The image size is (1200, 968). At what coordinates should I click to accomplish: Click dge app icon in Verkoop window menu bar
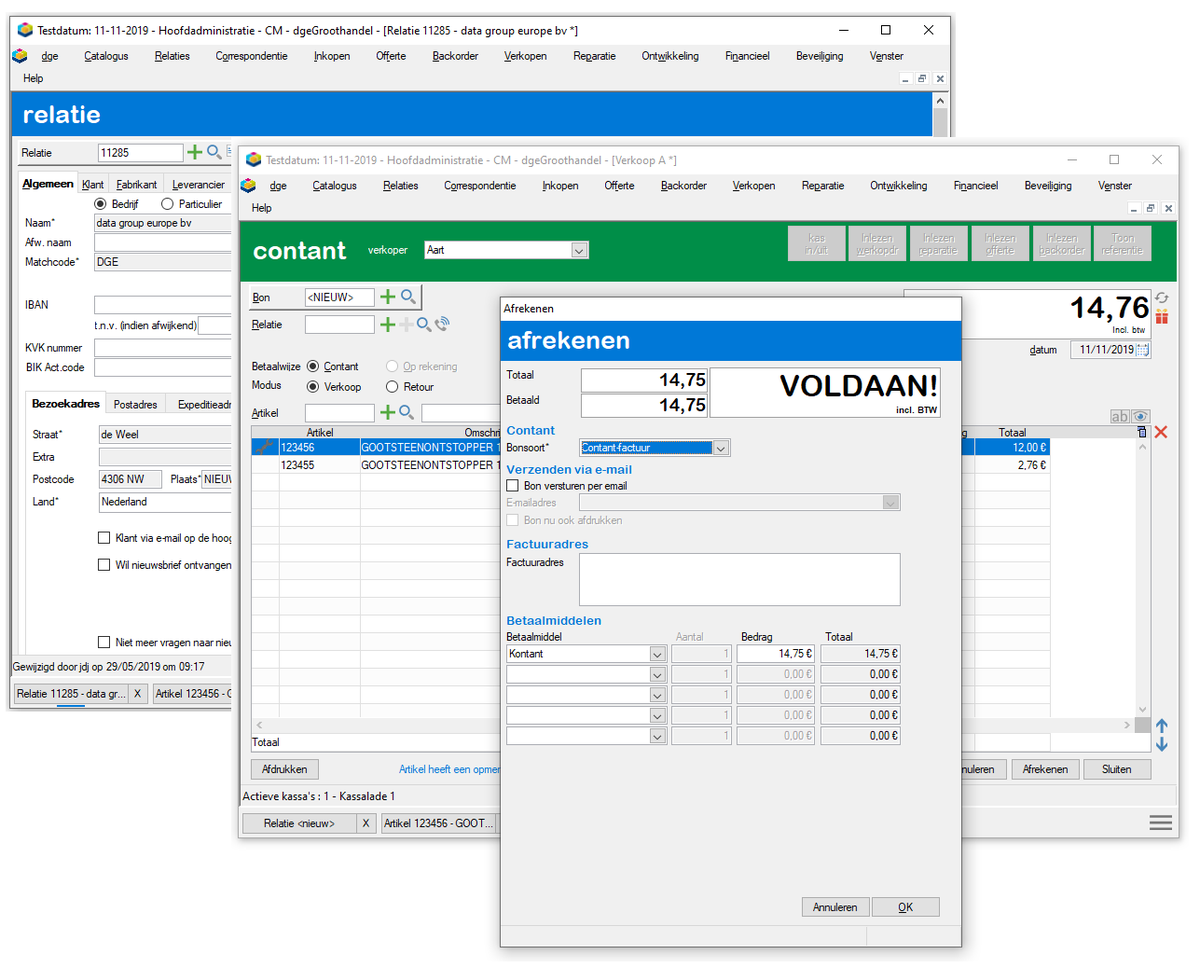(x=249, y=185)
